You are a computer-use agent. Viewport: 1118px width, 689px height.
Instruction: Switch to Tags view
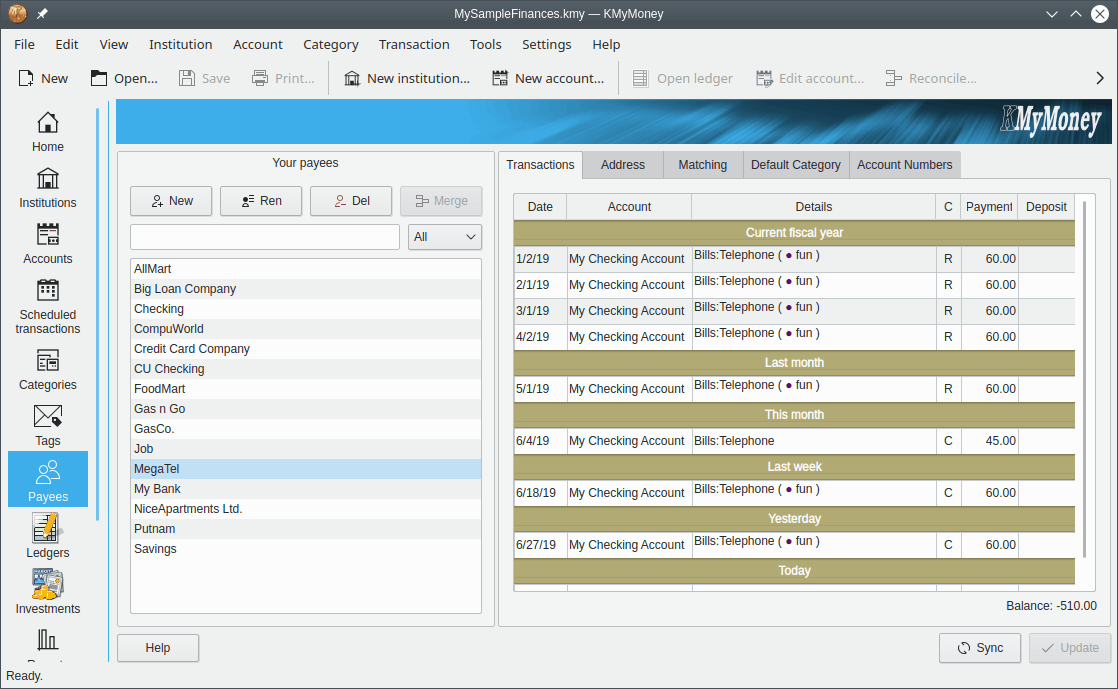pos(48,426)
